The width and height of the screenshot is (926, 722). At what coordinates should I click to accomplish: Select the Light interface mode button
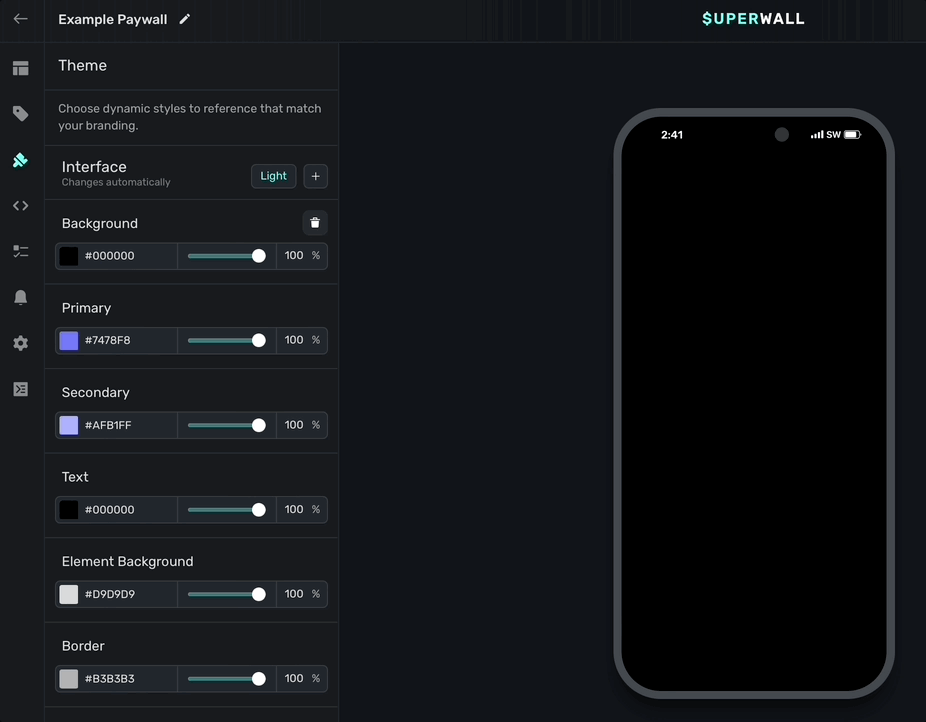tap(273, 176)
